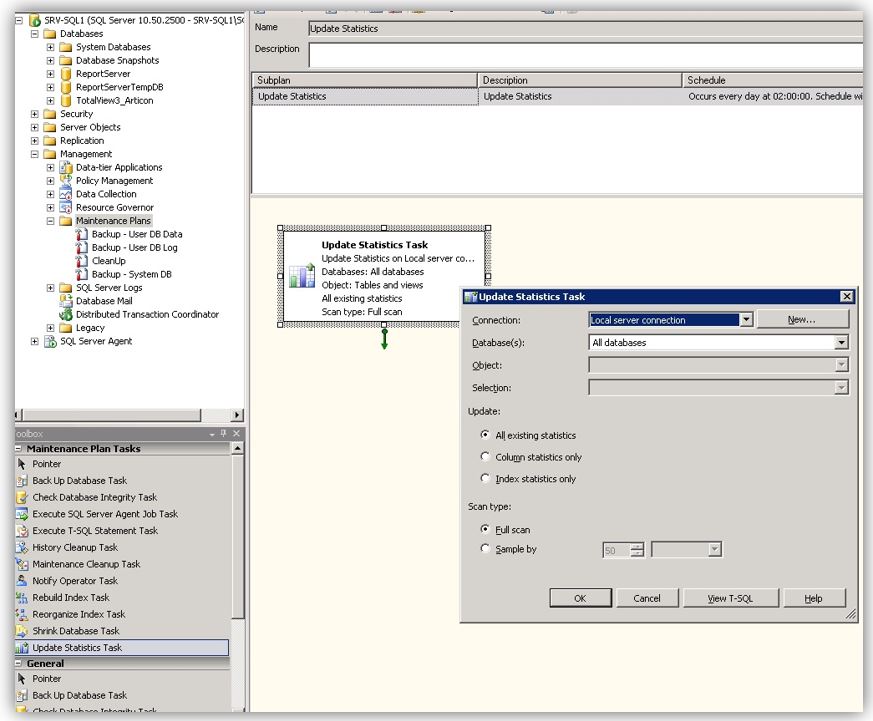This screenshot has width=873, height=721.
Task: Click the SRV-SQL1 server icon in tree
Action: coord(35,21)
